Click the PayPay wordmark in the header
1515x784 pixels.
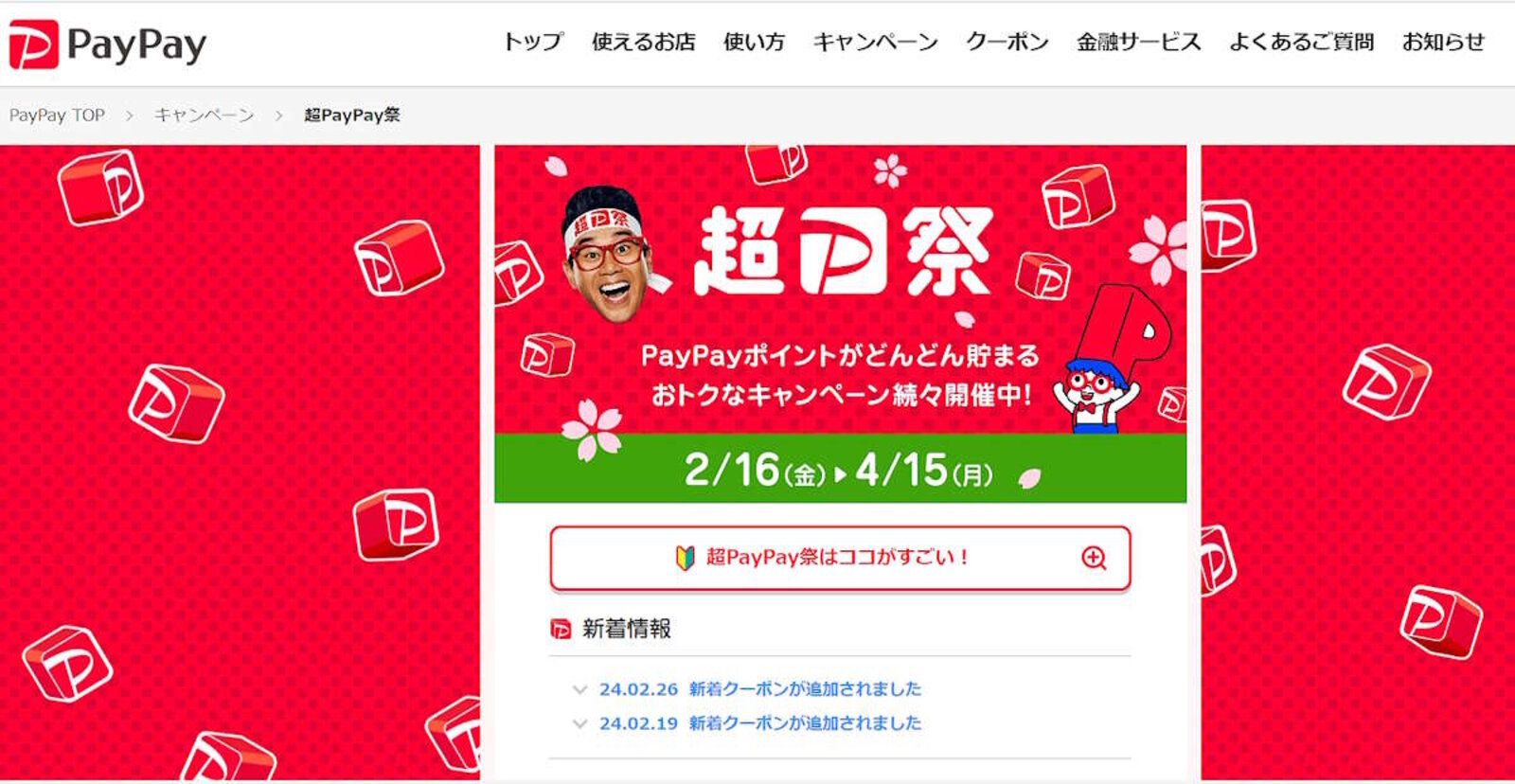(136, 45)
